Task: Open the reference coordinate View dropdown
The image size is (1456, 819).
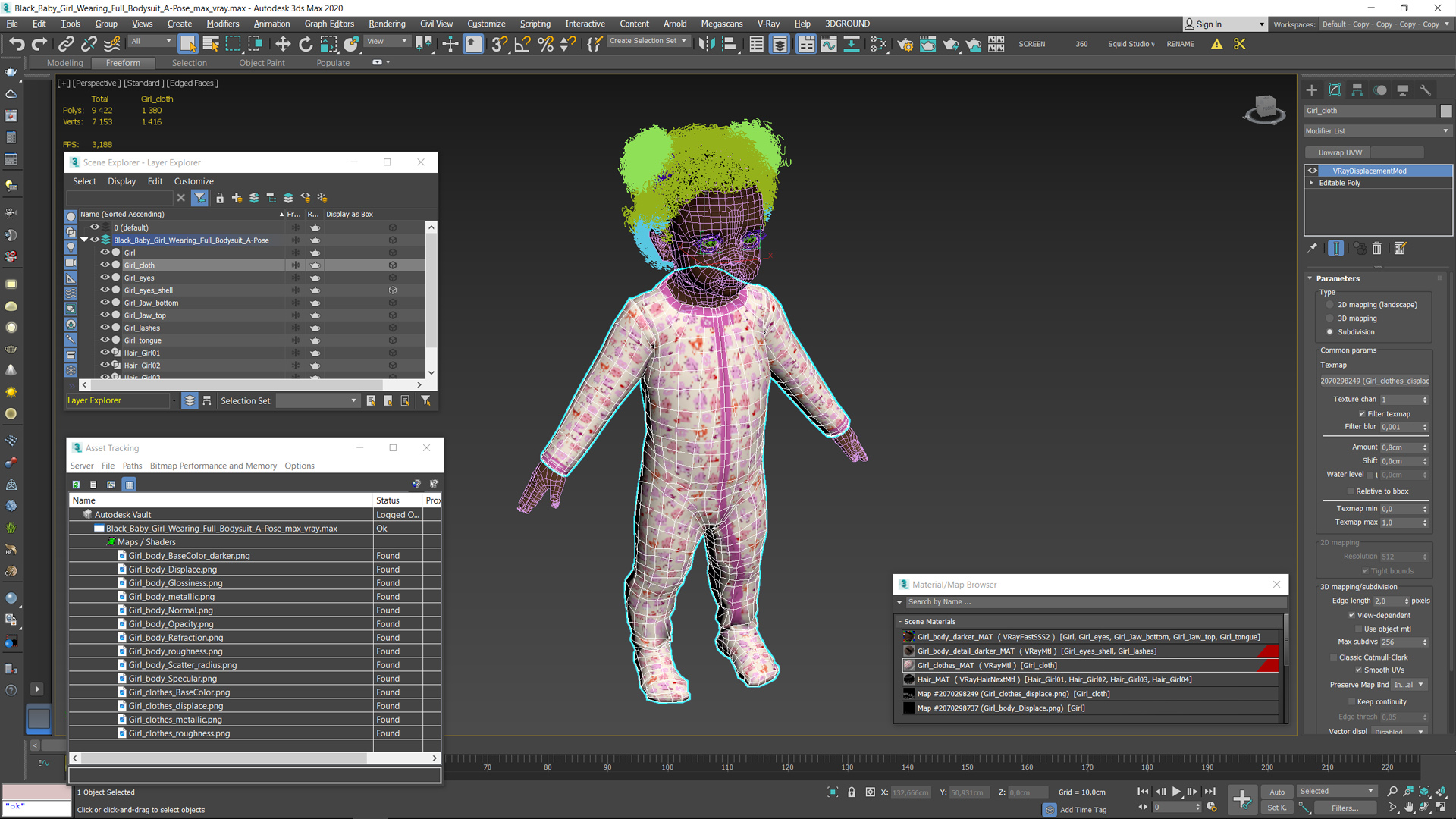Action: pos(387,41)
